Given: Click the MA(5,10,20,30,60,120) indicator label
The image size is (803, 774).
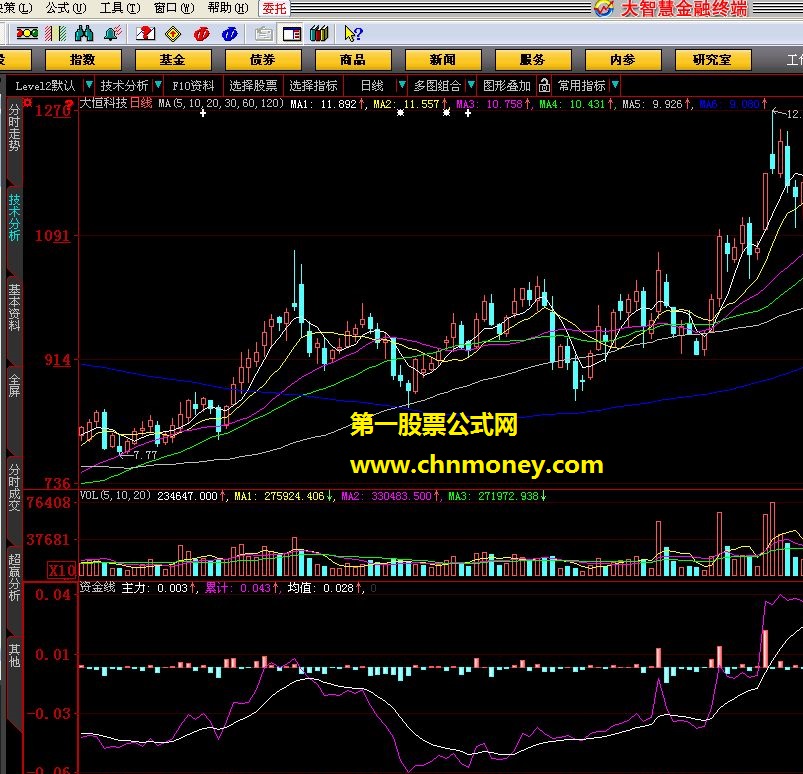Looking at the screenshot, I should (x=221, y=103).
